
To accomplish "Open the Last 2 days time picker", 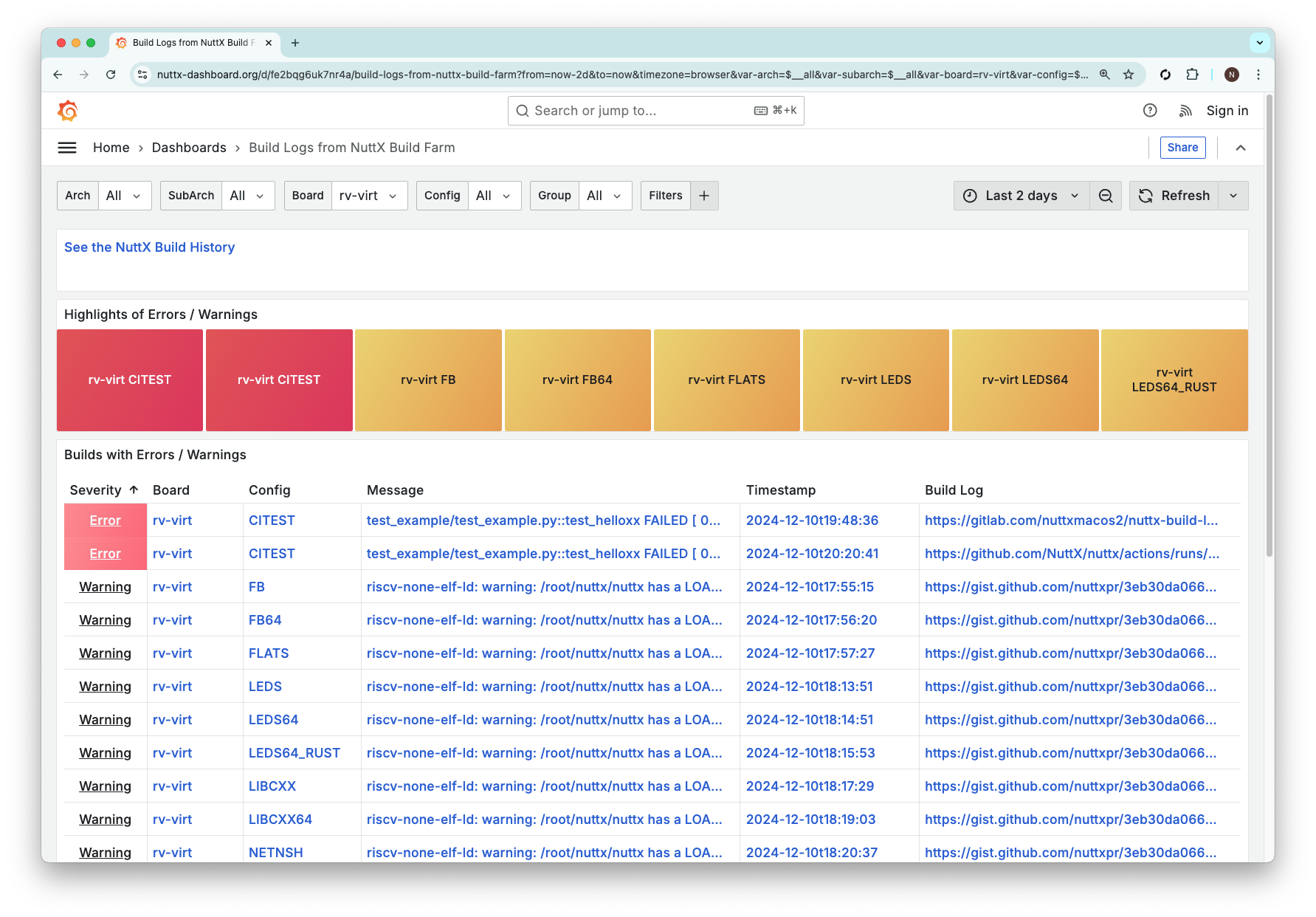I will [1022, 196].
